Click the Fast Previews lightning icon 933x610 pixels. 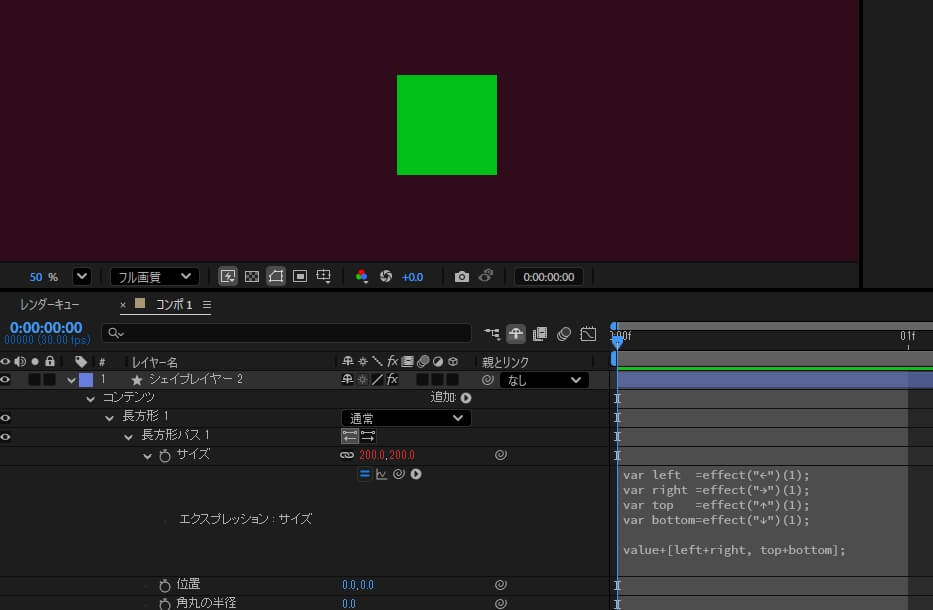pos(228,276)
